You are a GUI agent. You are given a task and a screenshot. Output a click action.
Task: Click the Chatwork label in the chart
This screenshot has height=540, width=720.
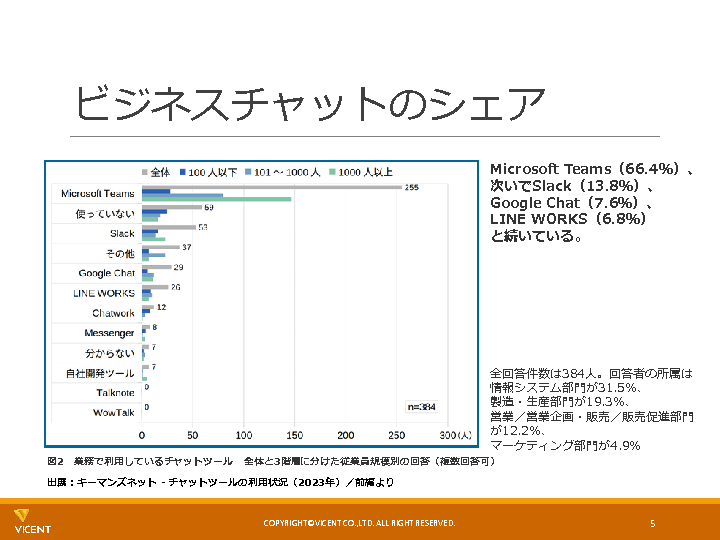(x=112, y=313)
